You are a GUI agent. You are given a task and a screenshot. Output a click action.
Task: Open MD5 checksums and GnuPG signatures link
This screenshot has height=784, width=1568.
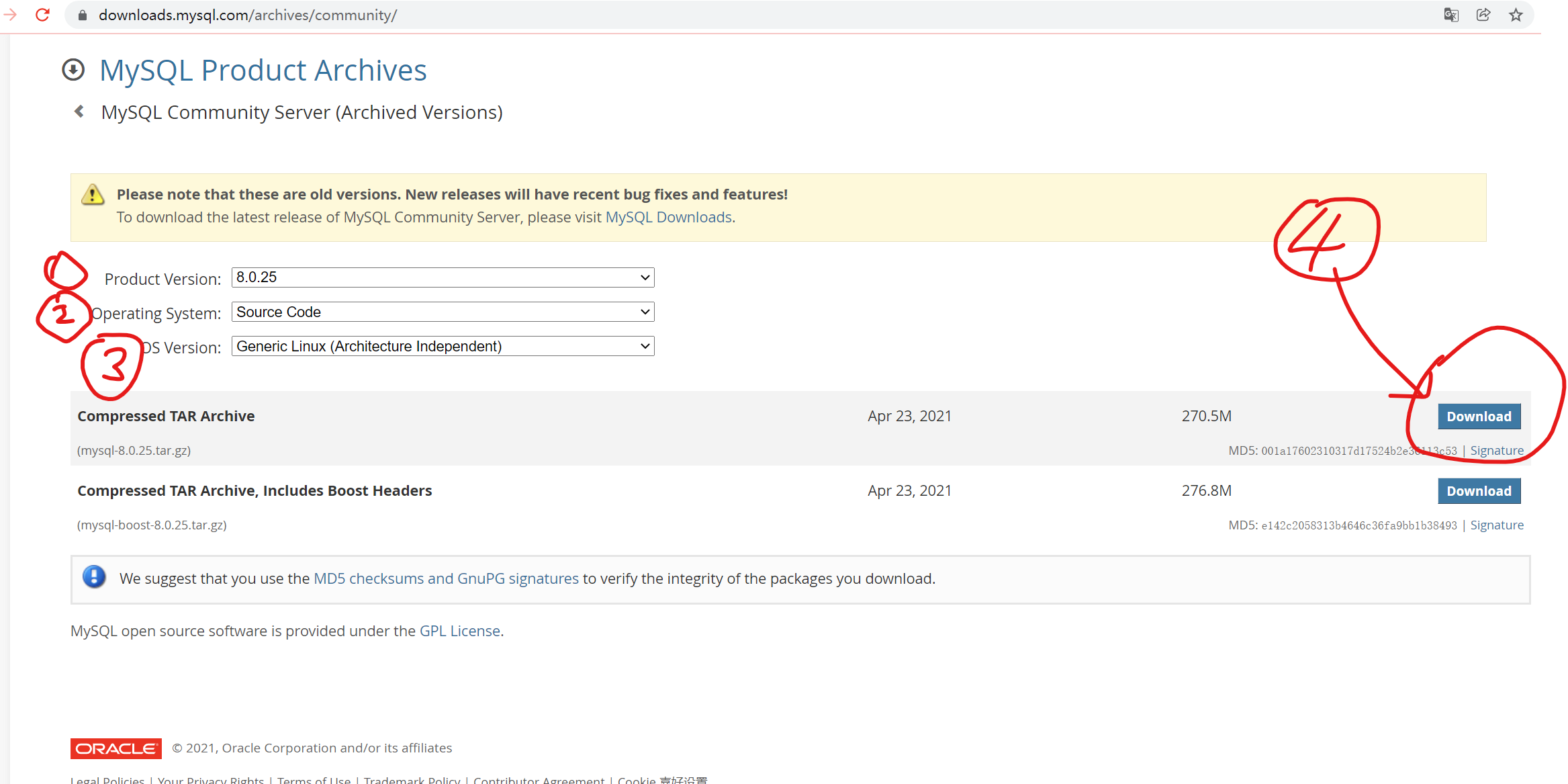446,578
